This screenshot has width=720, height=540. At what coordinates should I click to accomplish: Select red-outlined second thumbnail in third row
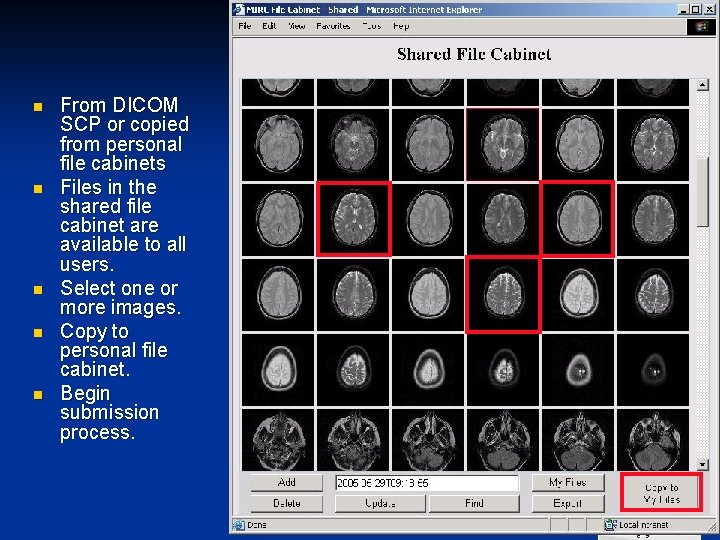click(x=353, y=219)
